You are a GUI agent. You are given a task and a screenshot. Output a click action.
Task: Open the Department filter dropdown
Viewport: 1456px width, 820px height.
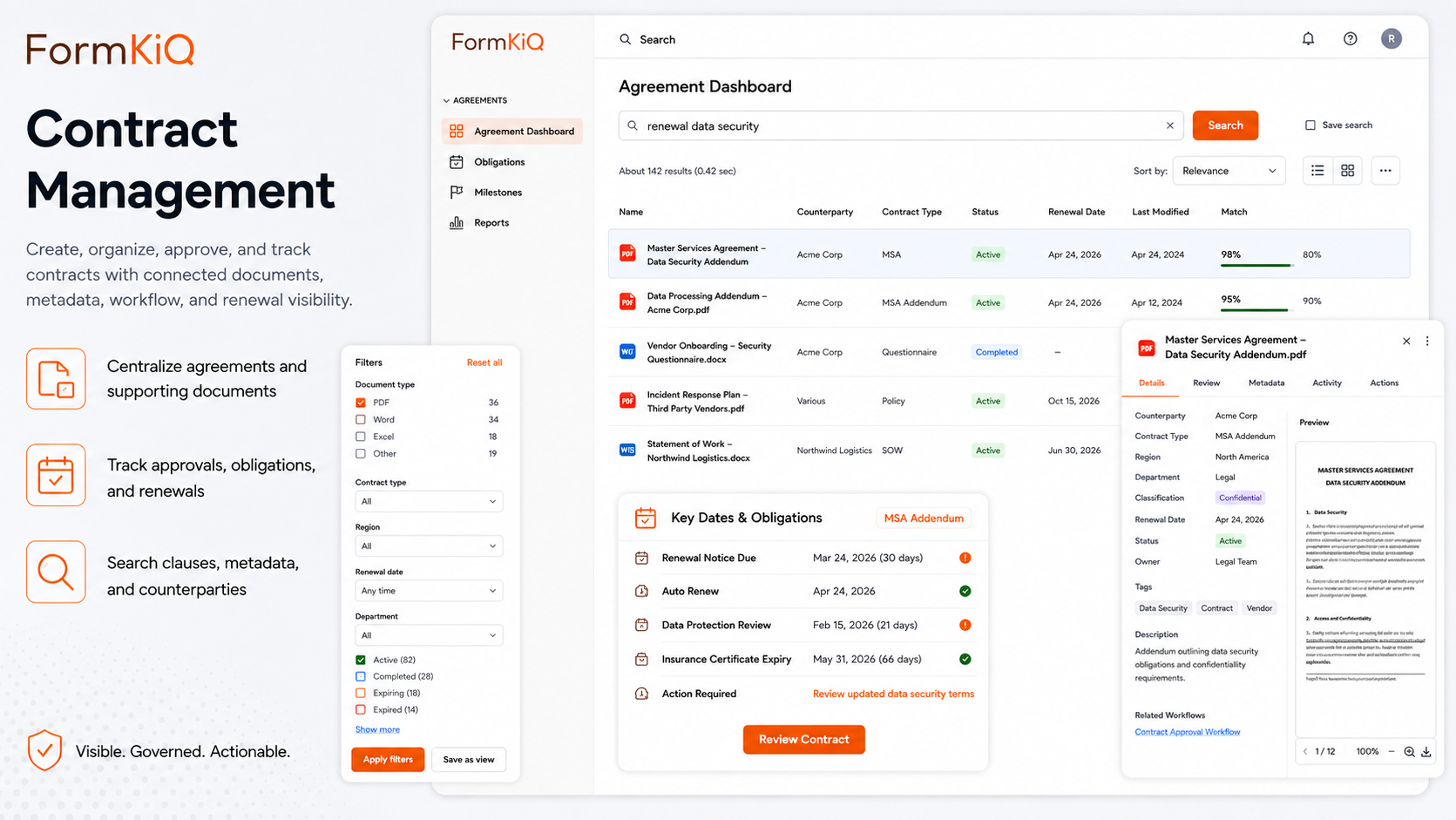pyautogui.click(x=429, y=635)
